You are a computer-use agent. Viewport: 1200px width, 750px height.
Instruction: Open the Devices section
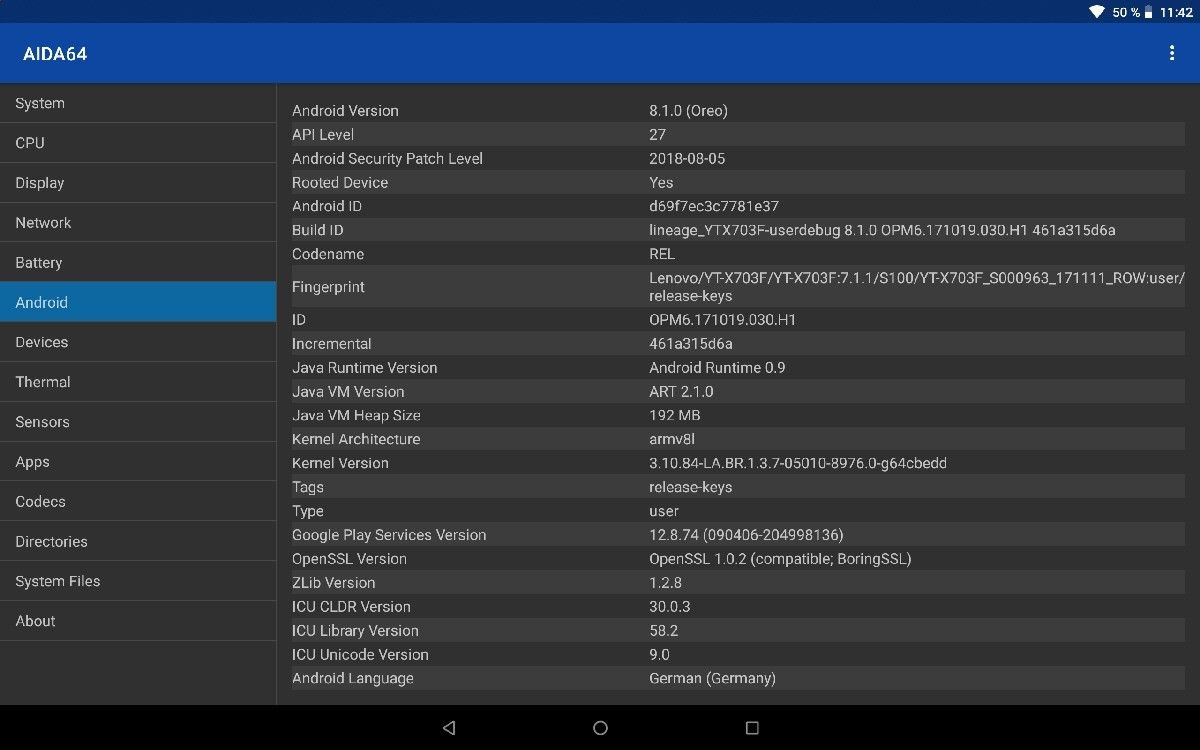(x=138, y=342)
